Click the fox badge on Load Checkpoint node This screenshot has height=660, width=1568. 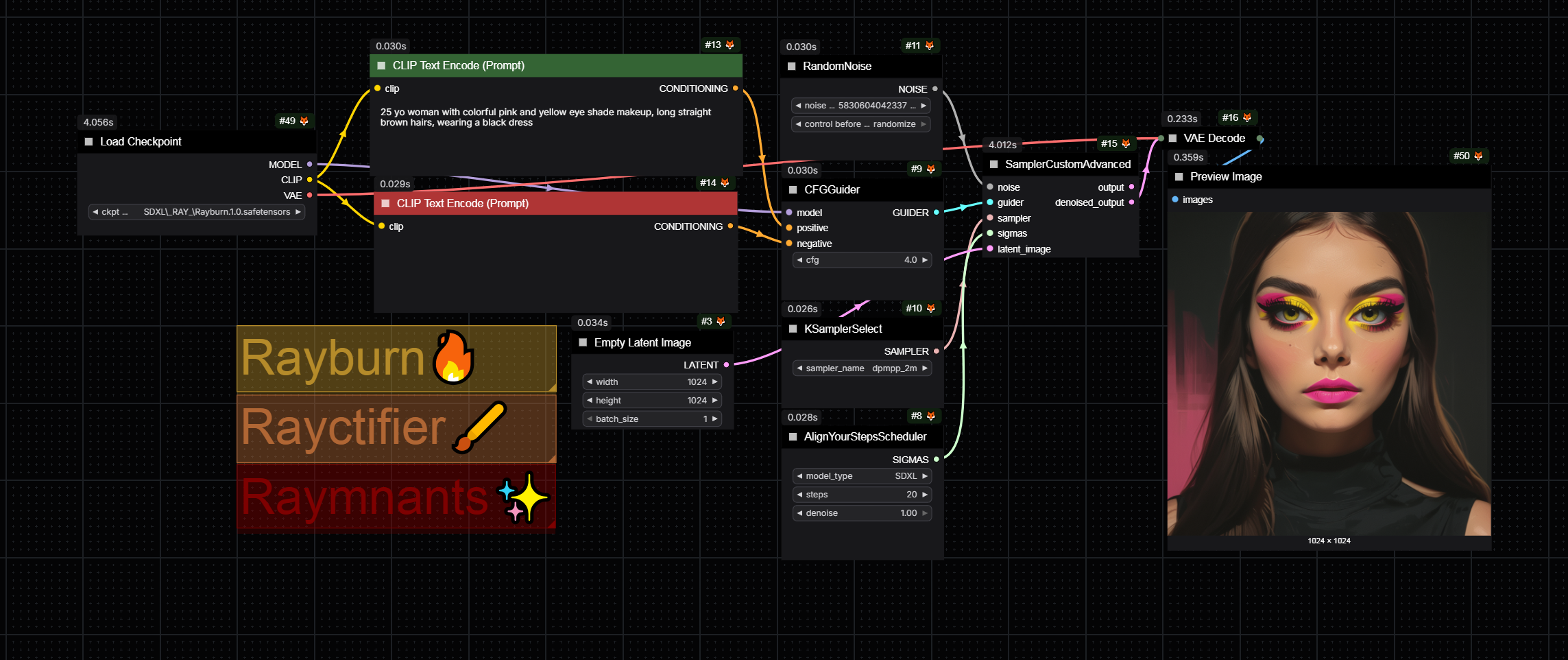[303, 121]
